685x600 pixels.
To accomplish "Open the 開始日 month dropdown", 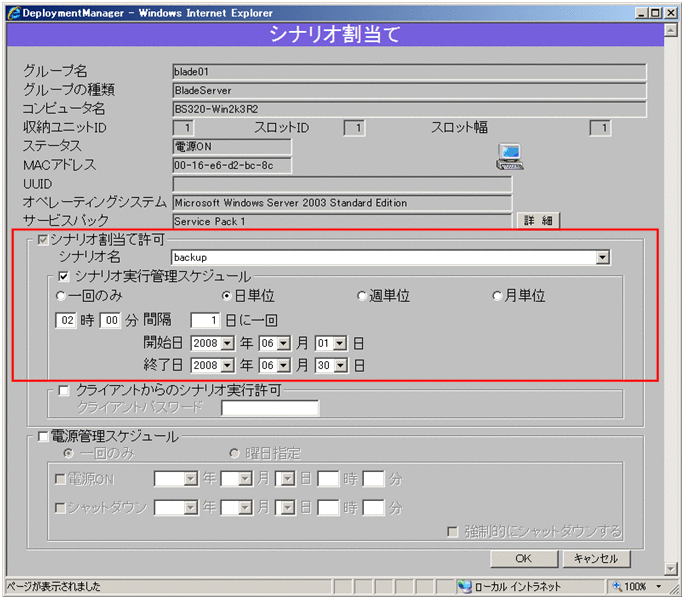I will pos(284,343).
